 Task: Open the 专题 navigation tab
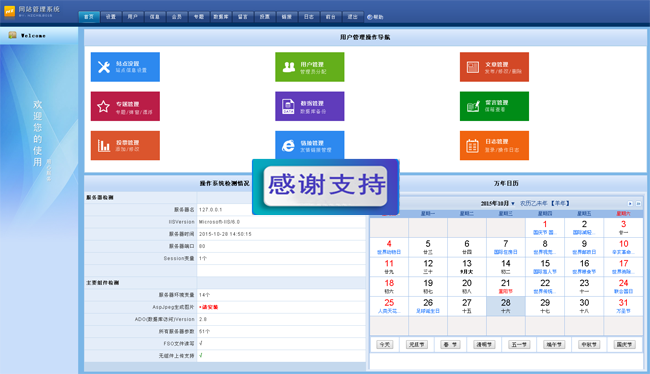[x=199, y=17]
